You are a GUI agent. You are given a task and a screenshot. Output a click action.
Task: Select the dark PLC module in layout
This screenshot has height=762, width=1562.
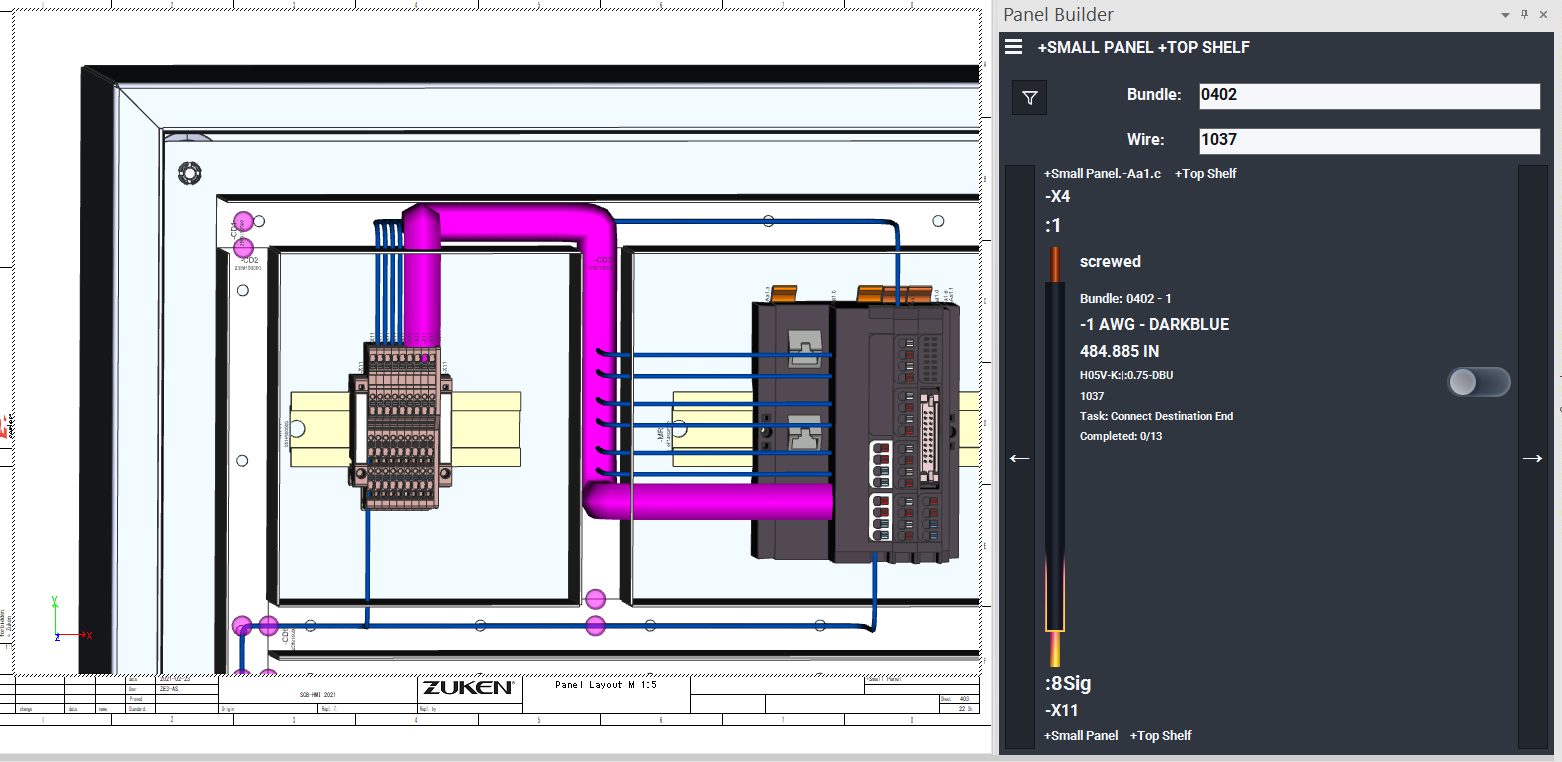856,430
